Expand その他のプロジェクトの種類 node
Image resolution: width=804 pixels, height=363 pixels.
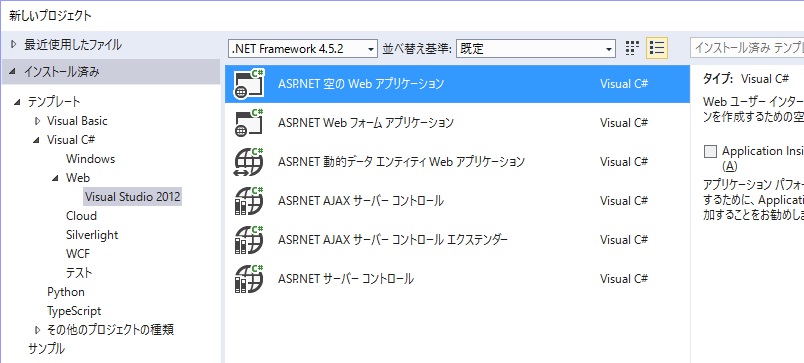(x=37, y=330)
